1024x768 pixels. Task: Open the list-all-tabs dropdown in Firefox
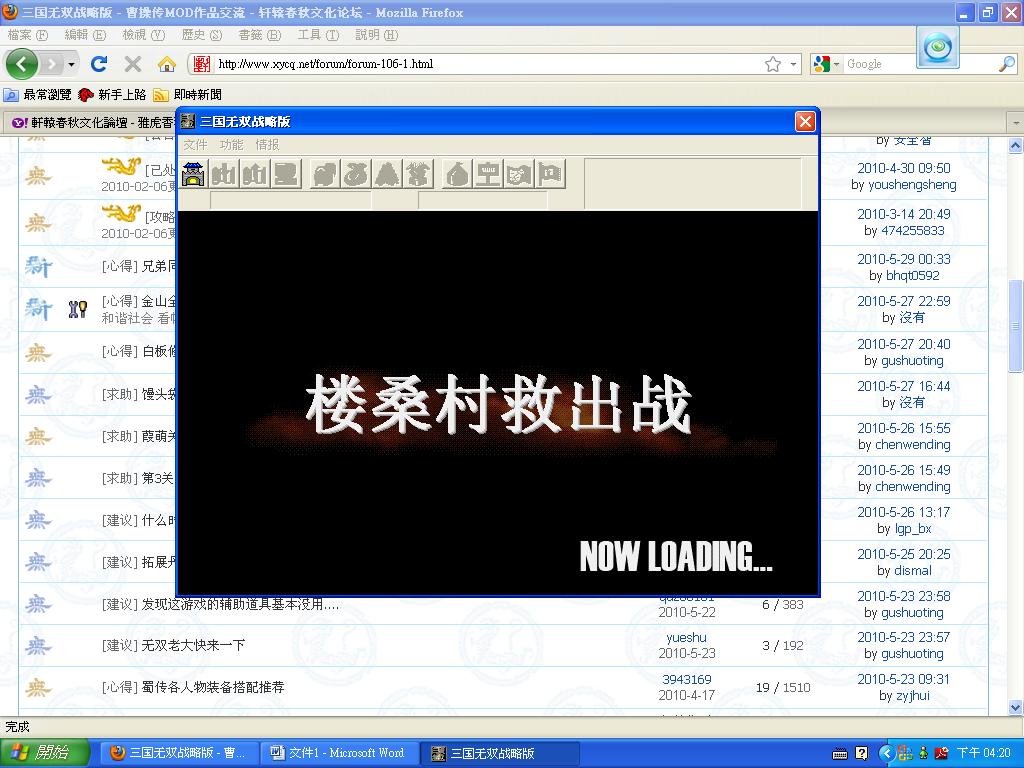tap(1016, 122)
